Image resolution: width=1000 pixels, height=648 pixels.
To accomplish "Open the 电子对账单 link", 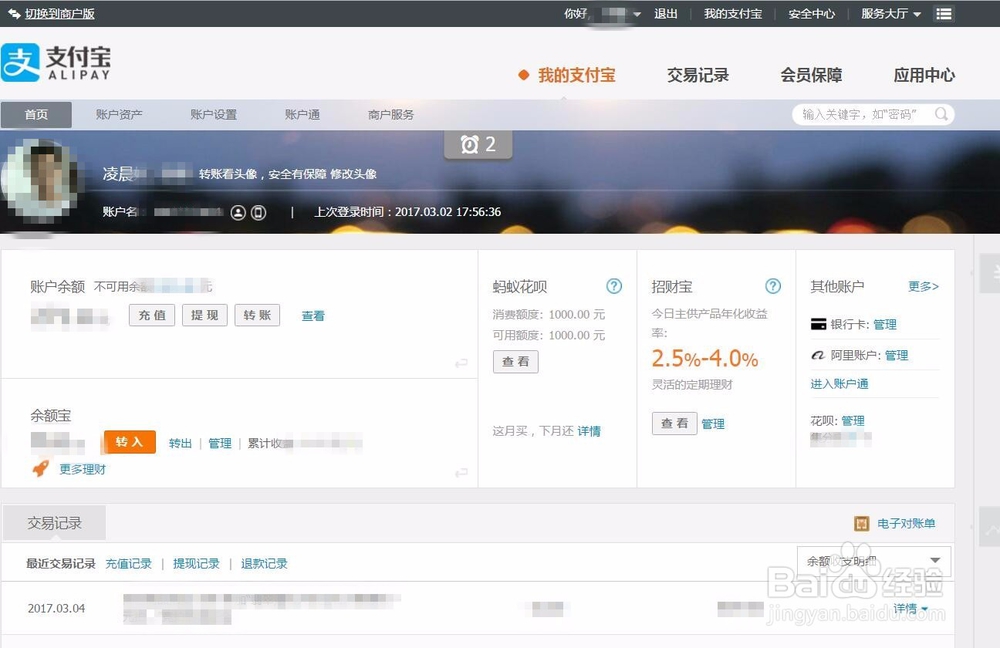I will pos(906,524).
